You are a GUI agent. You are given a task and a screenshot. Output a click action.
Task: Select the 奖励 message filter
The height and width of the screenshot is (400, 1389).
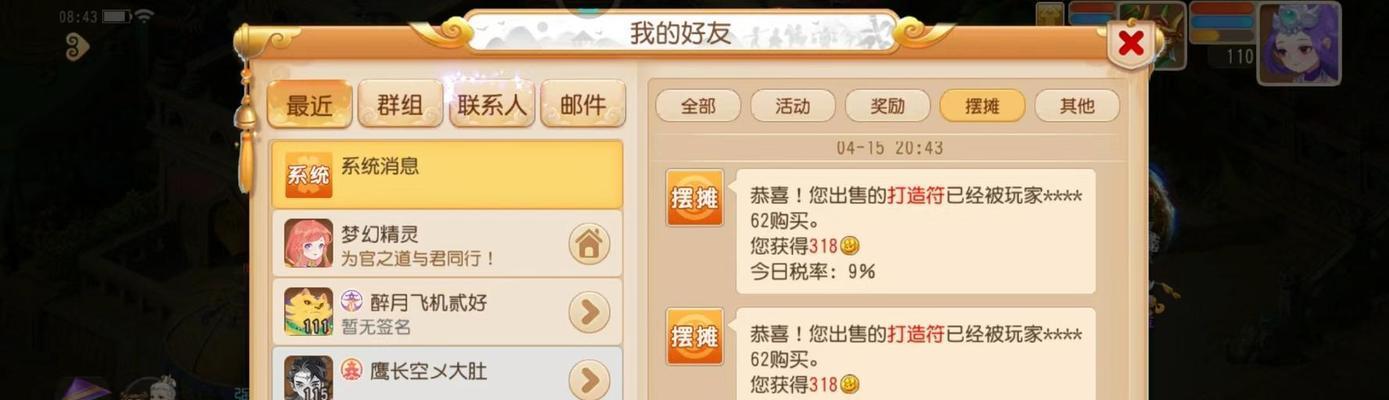tap(887, 105)
